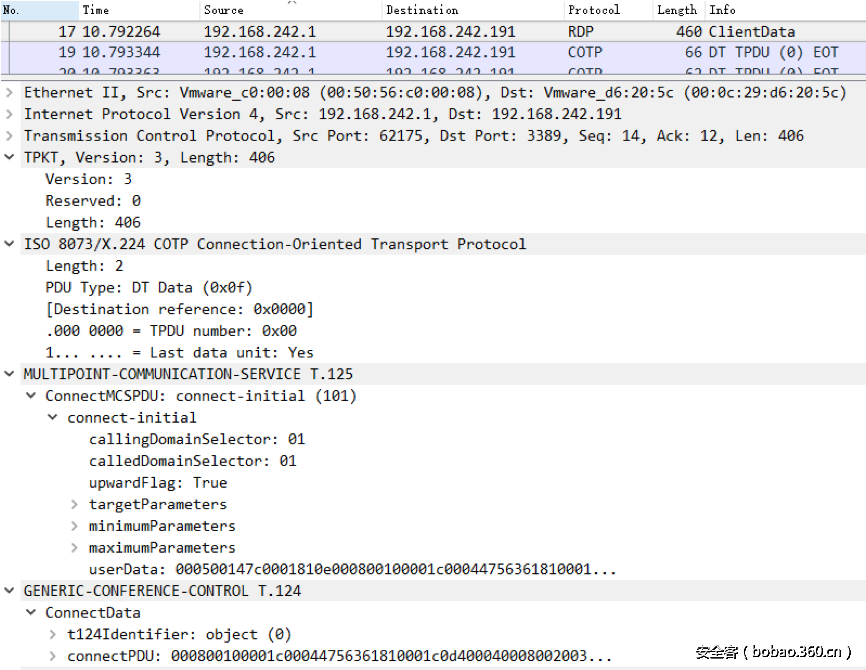Image resolution: width=866 pixels, height=670 pixels.
Task: Select the upwardFlag: True field
Action: click(x=158, y=483)
